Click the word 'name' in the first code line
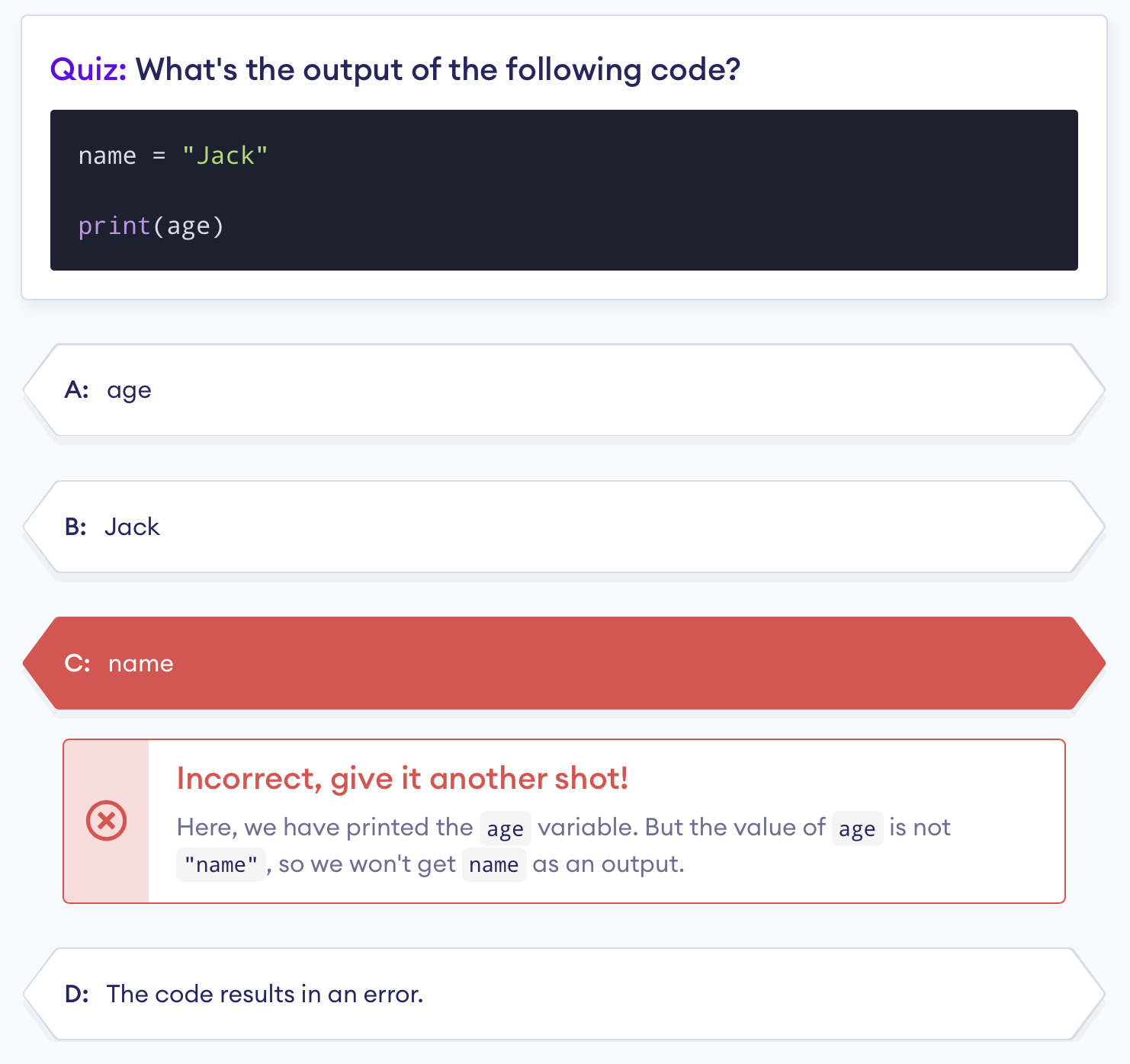 pyautogui.click(x=108, y=155)
